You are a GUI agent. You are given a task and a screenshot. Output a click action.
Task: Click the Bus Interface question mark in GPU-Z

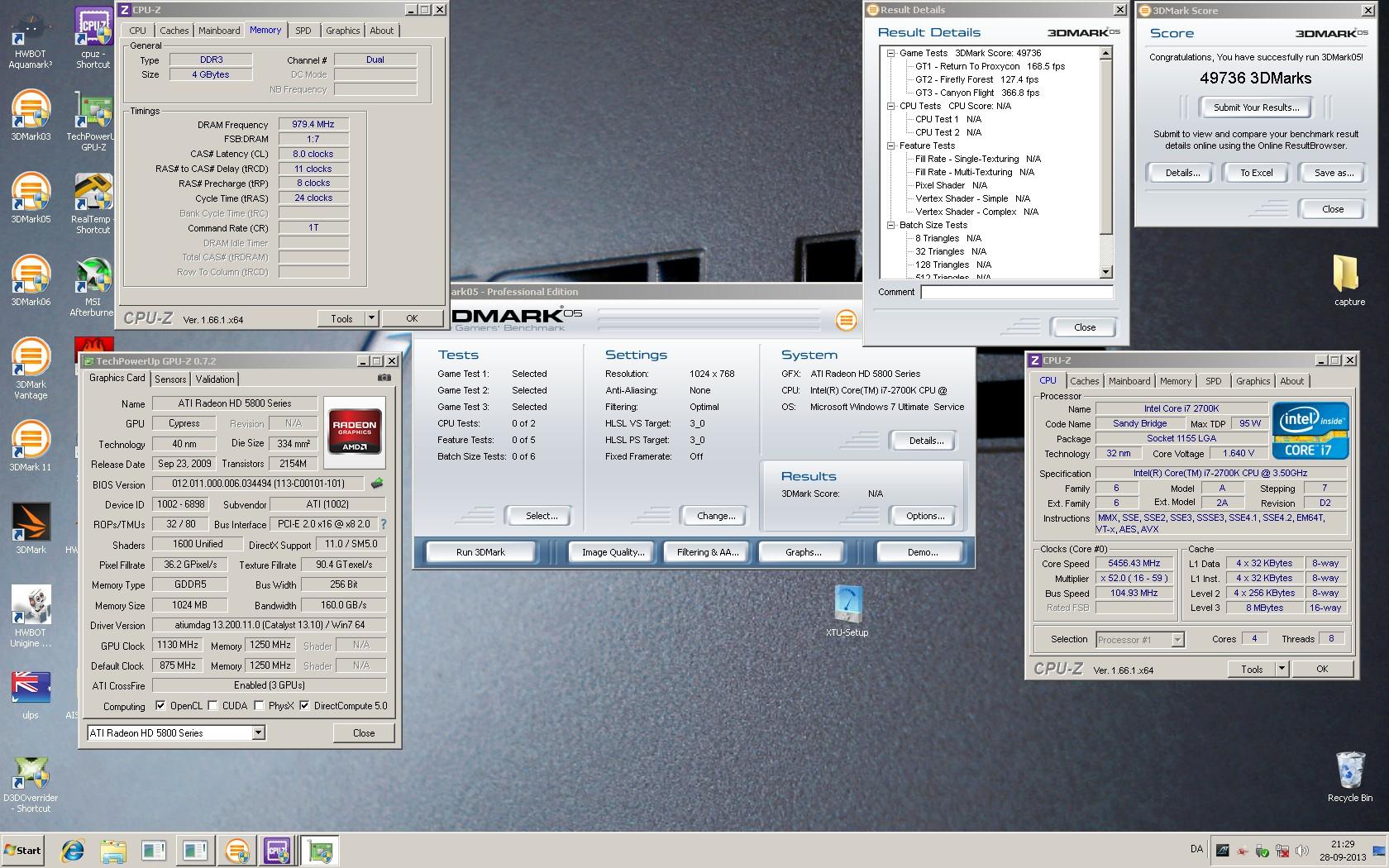(x=384, y=524)
